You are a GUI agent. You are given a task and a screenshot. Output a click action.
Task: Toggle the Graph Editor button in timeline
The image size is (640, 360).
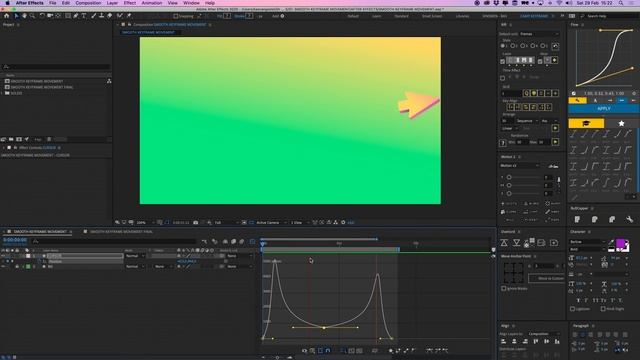[252, 242]
